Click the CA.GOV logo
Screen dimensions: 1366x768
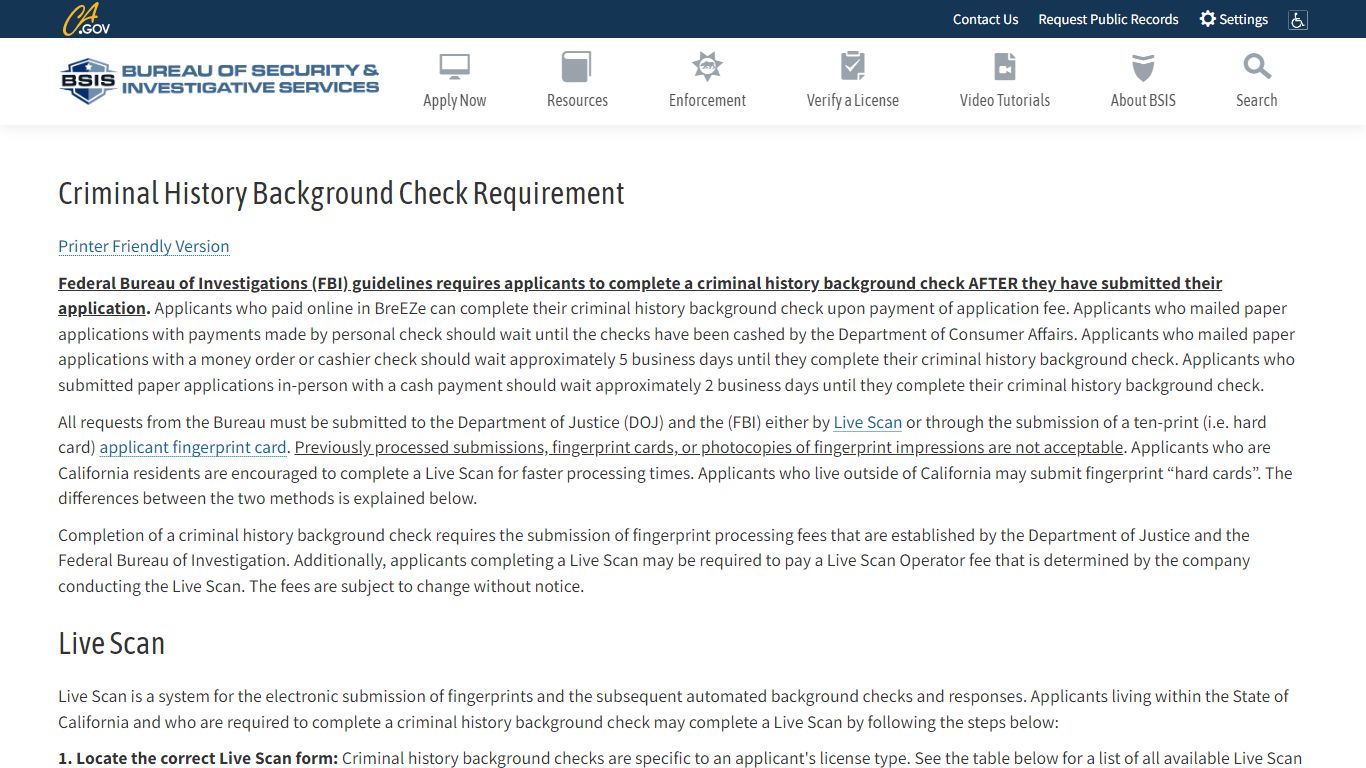coord(86,19)
